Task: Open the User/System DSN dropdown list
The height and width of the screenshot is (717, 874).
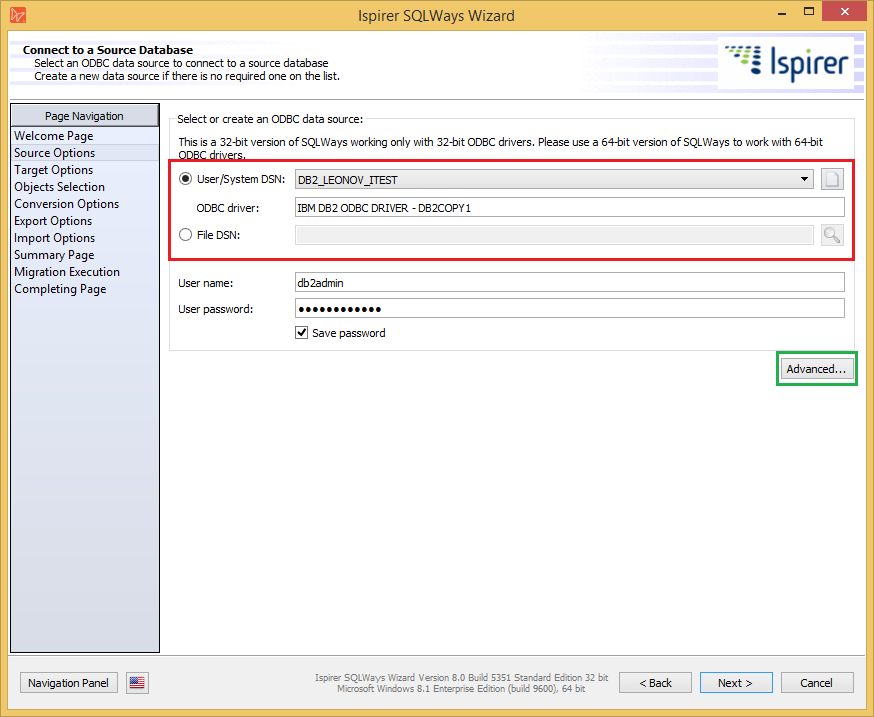Action: (x=806, y=179)
